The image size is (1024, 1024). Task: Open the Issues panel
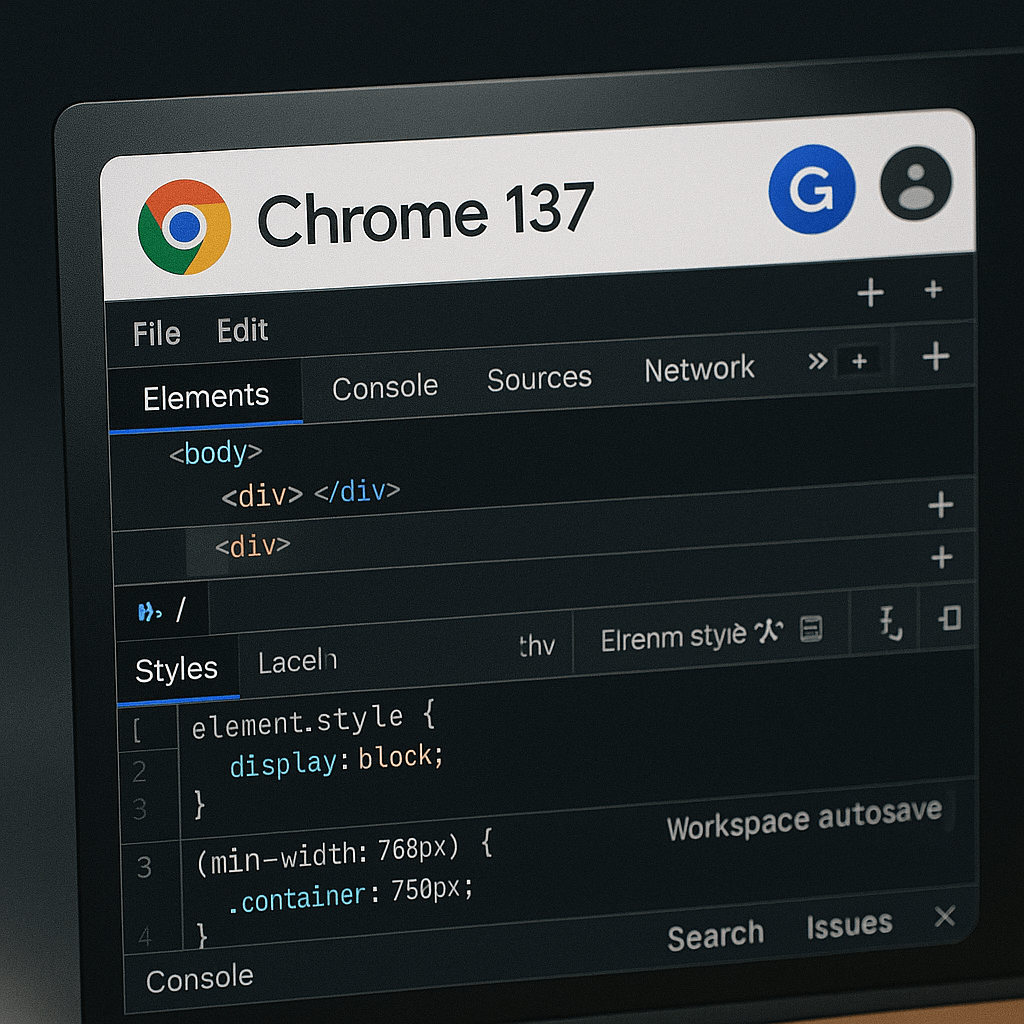[x=849, y=923]
